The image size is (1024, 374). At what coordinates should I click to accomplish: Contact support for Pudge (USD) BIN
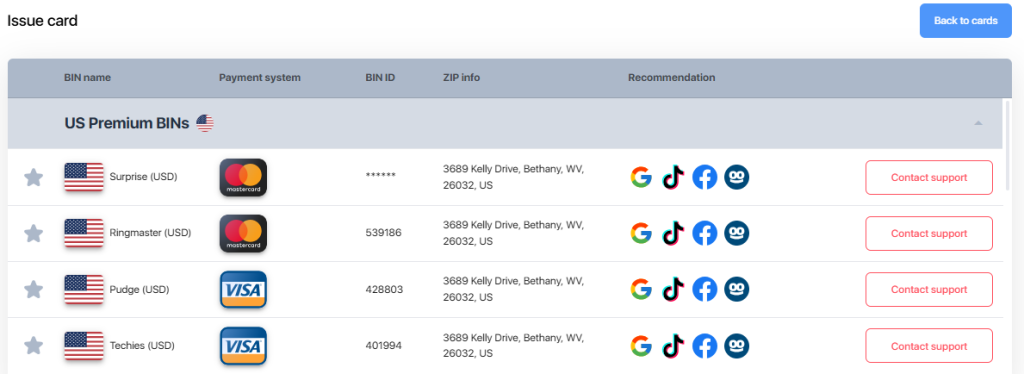click(x=929, y=290)
